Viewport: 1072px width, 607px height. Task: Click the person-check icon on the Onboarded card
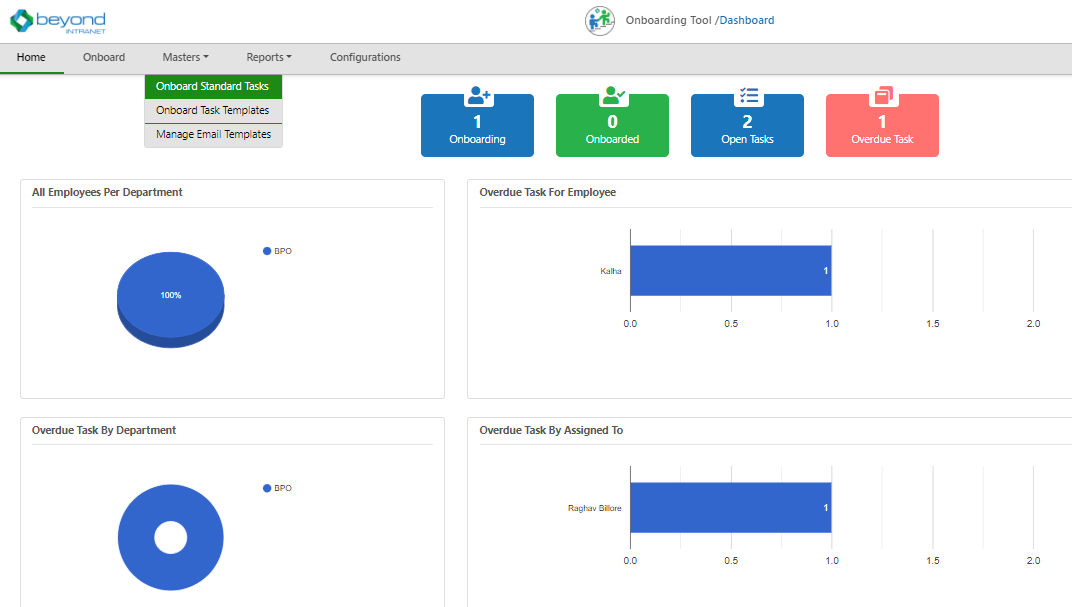(x=612, y=96)
